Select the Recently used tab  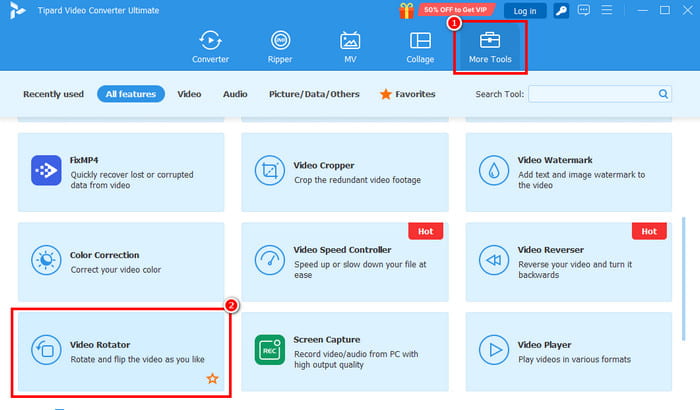pyautogui.click(x=54, y=94)
